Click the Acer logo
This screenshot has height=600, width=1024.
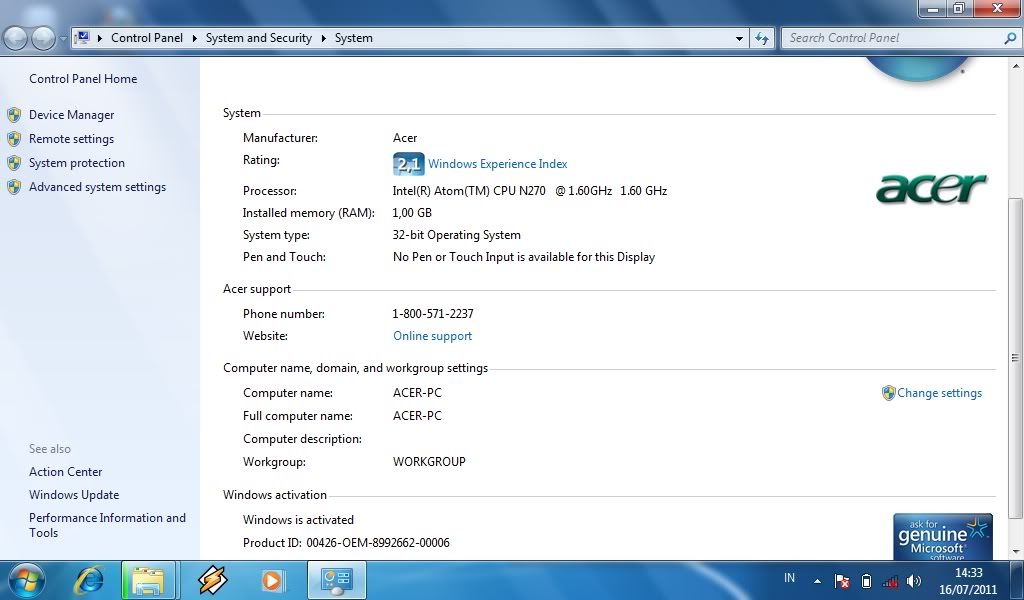pos(931,188)
